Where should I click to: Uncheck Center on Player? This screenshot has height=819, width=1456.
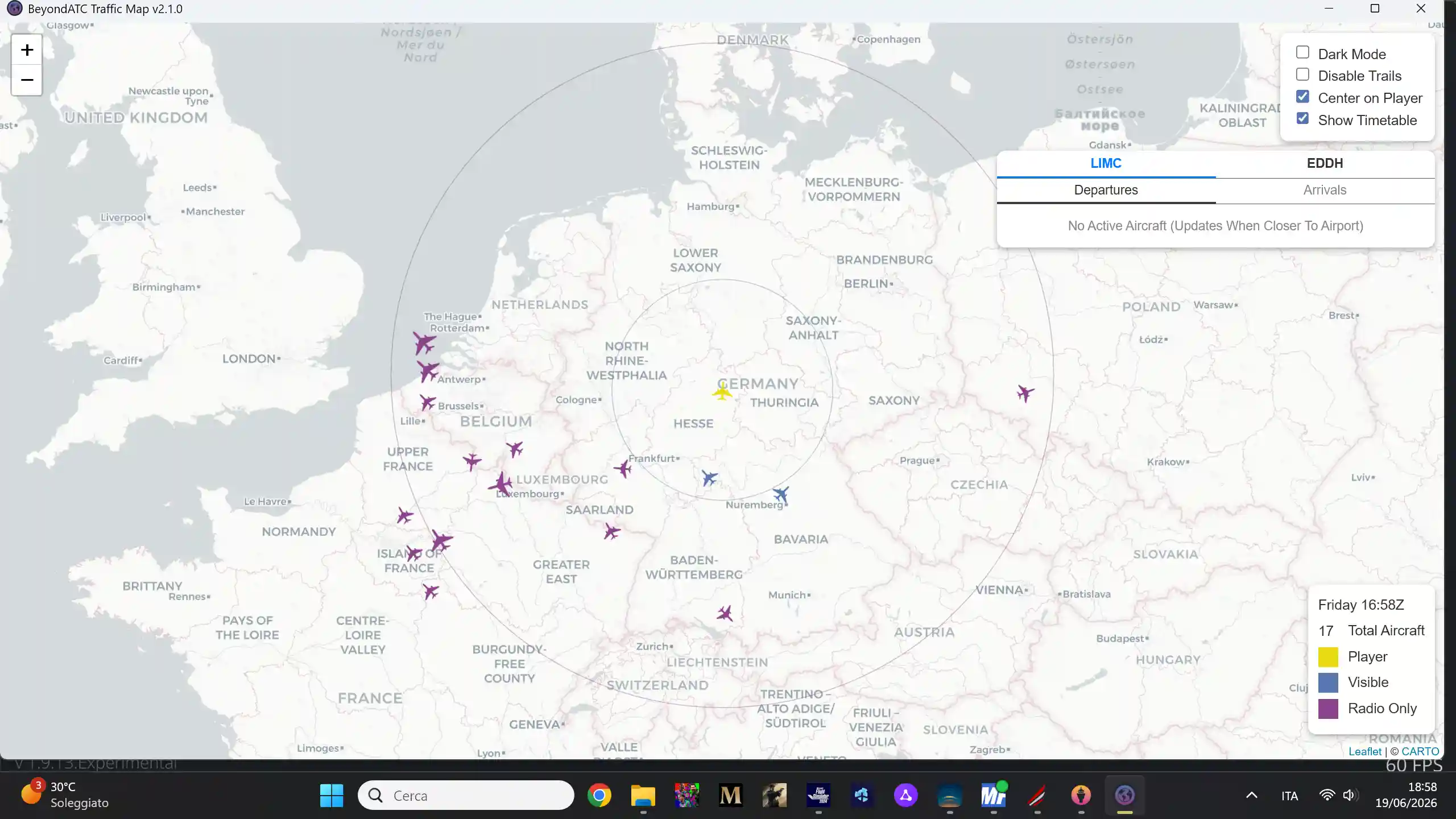(x=1302, y=97)
